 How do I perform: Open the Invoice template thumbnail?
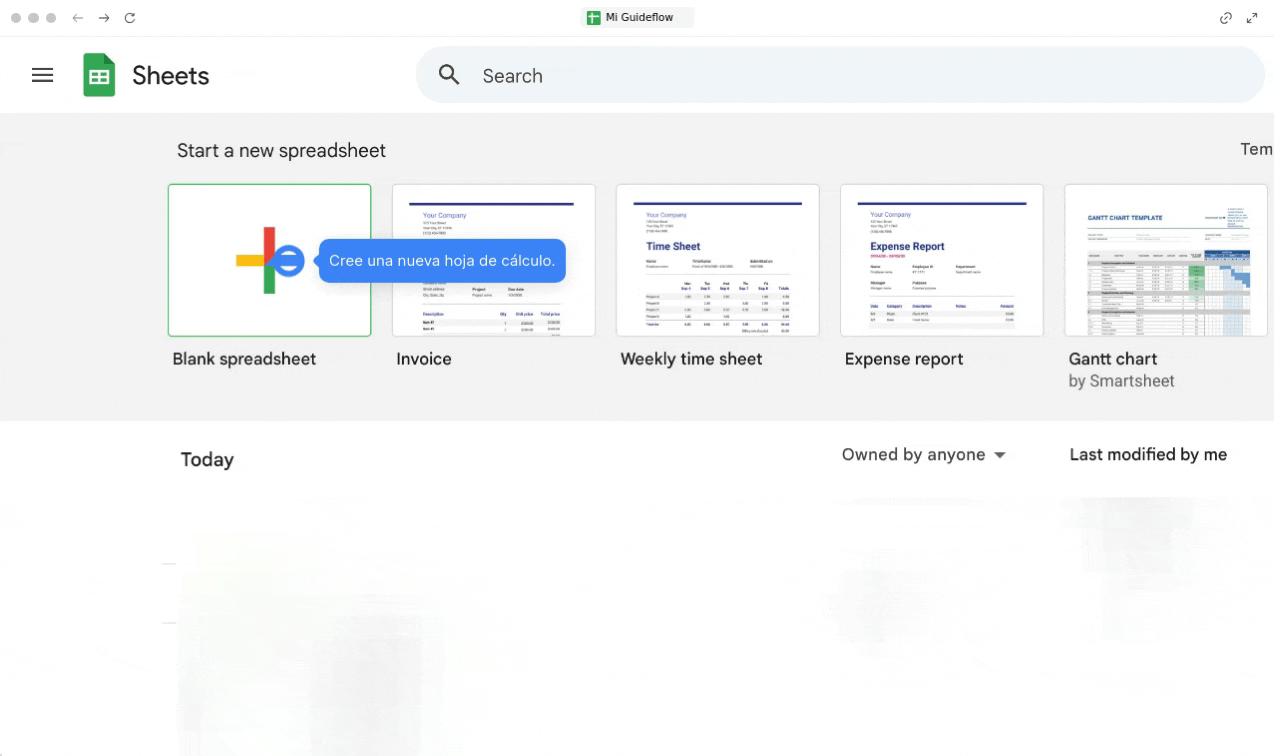click(493, 260)
